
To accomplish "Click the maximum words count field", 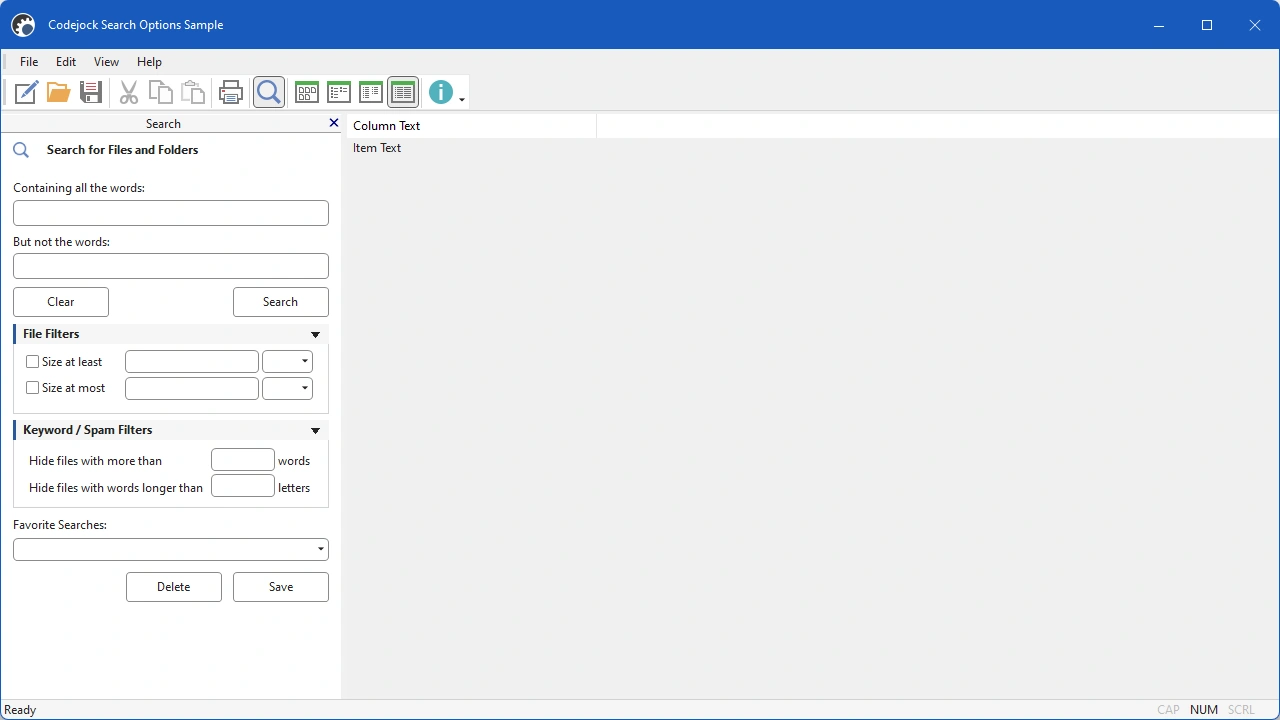I will [243, 460].
